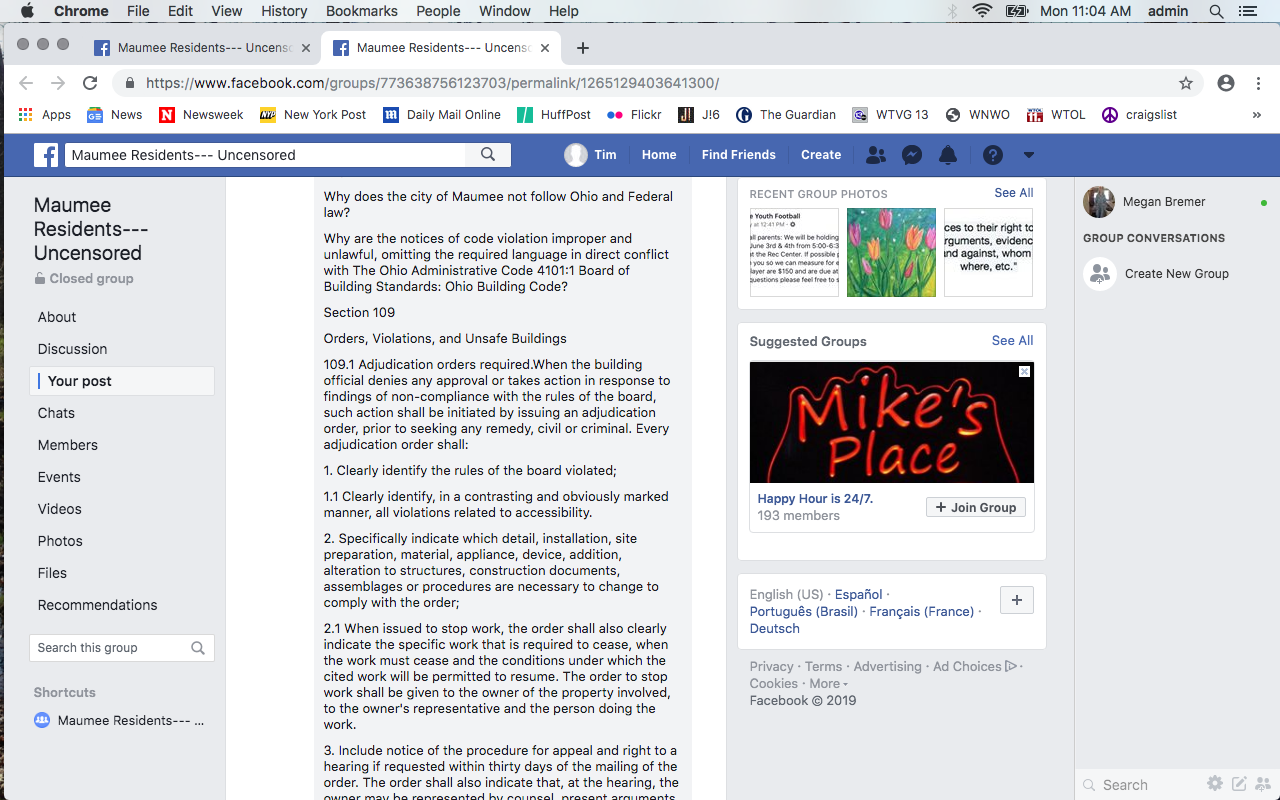Join the Happy Hour is 24/7 group

[x=975, y=508]
